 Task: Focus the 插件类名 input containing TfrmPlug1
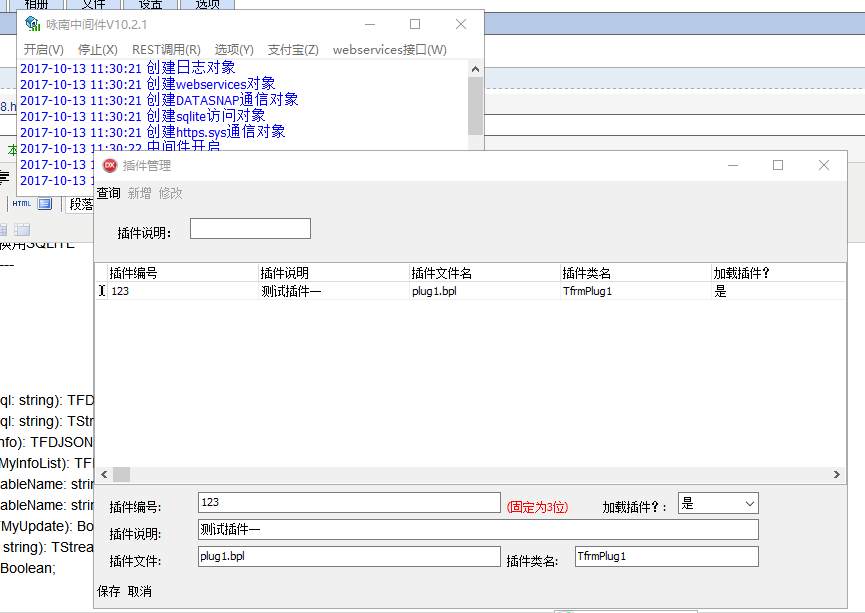tap(666, 556)
